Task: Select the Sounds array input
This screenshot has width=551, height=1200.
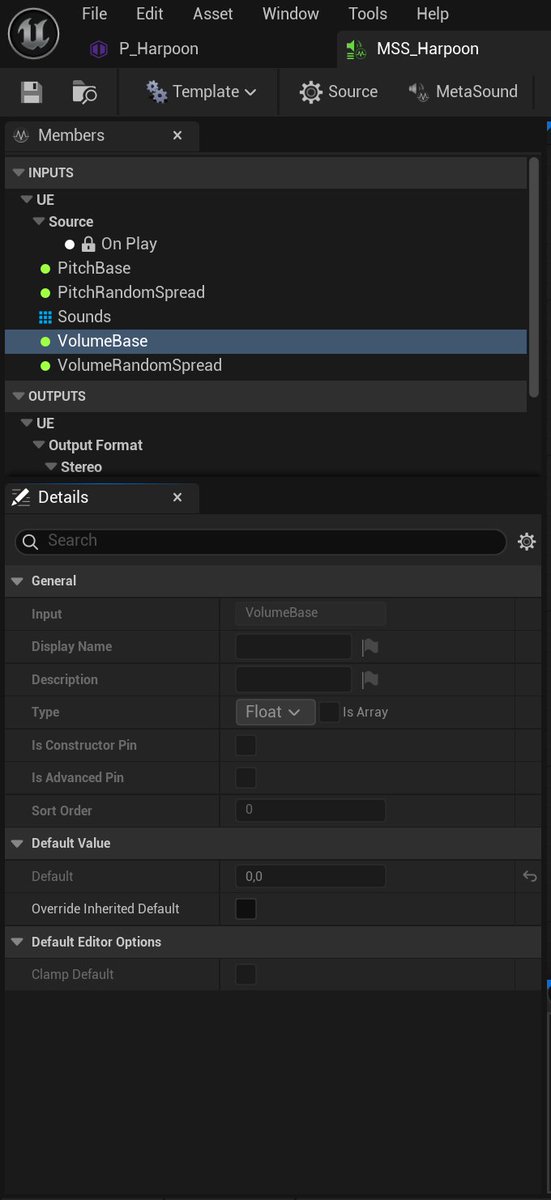Action: (84, 316)
